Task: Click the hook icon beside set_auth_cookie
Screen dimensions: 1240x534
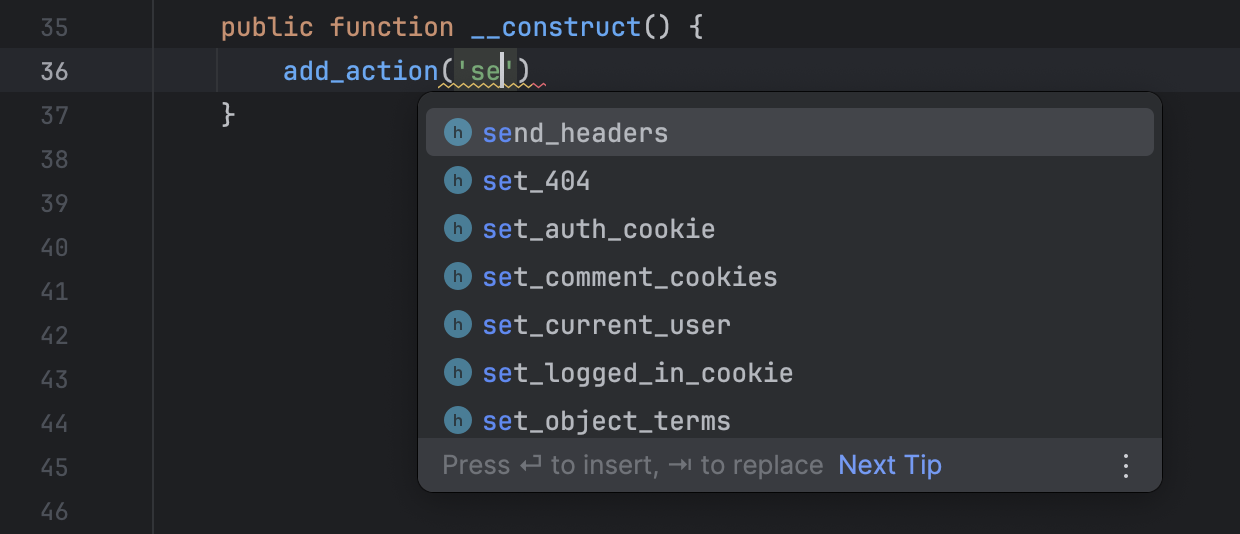Action: (457, 229)
